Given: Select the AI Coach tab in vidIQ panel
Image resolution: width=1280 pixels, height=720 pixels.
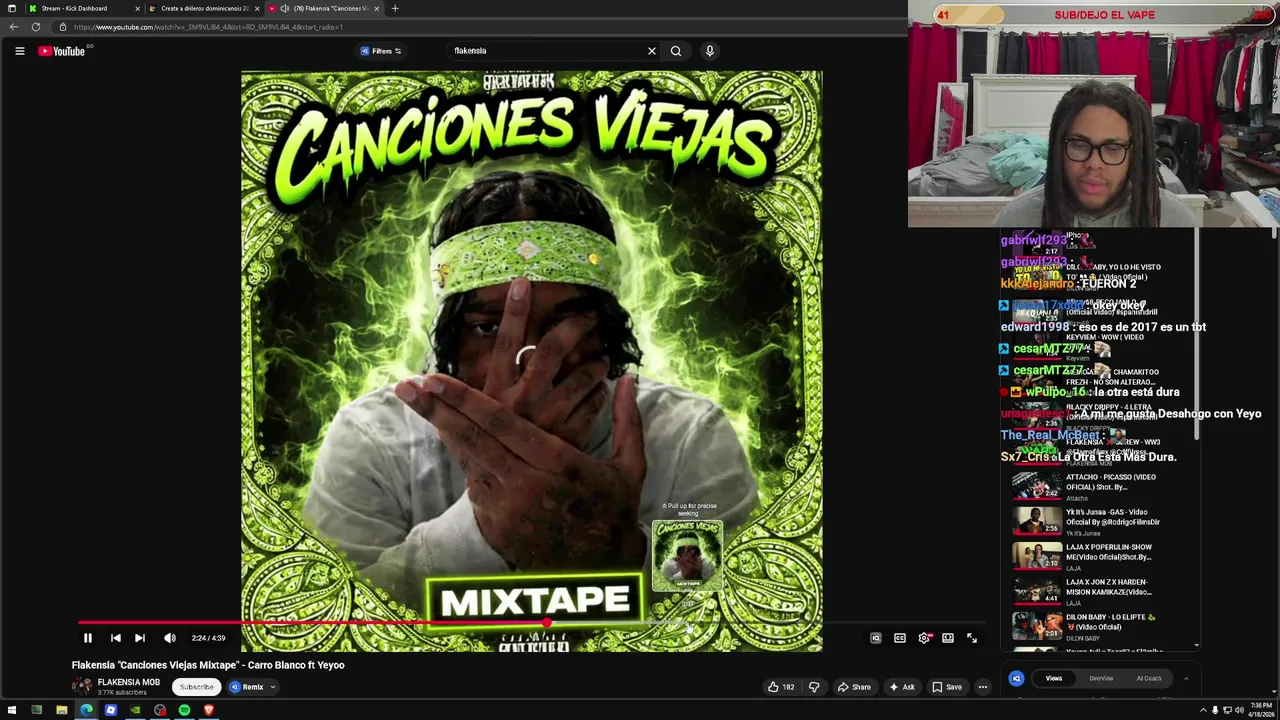Looking at the screenshot, I should tap(1149, 678).
